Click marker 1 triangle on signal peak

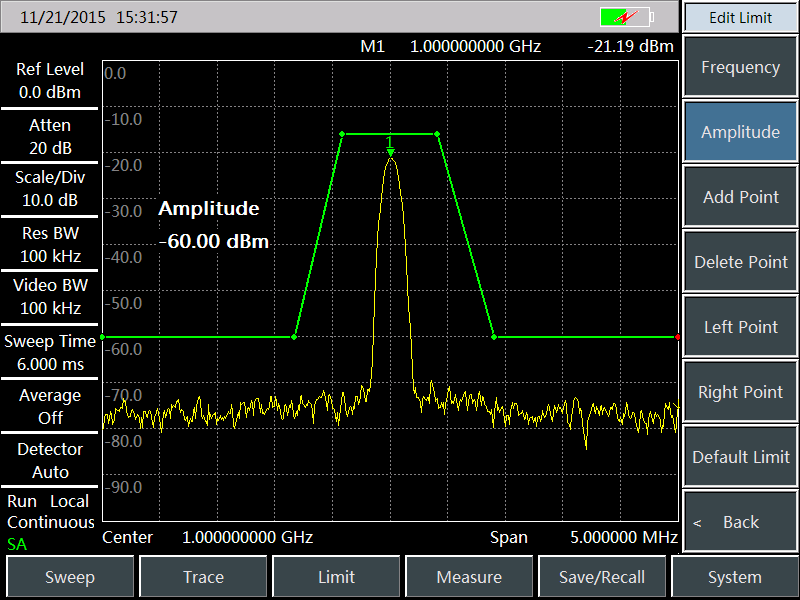click(390, 152)
